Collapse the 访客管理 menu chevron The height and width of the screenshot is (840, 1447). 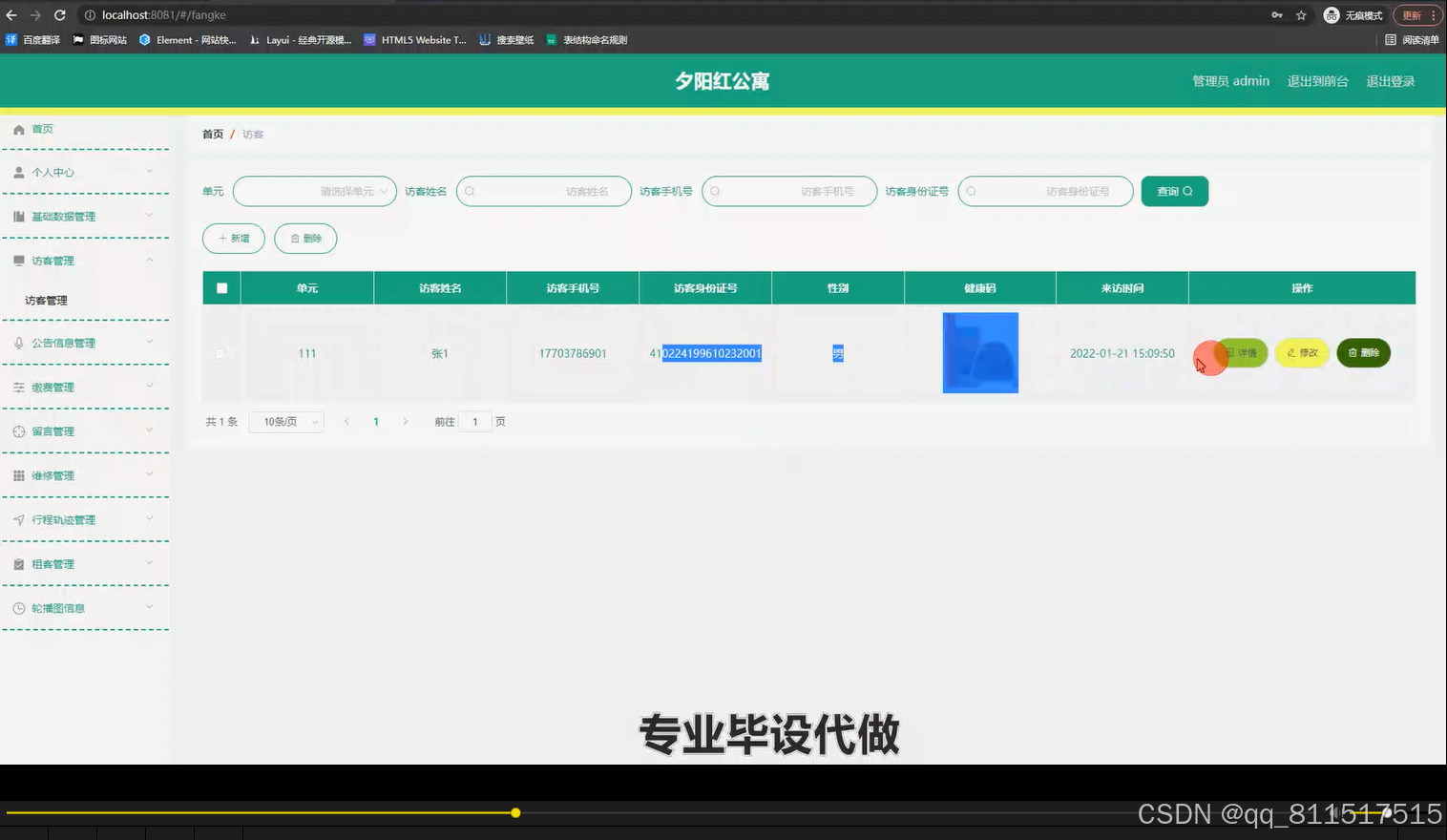click(149, 260)
